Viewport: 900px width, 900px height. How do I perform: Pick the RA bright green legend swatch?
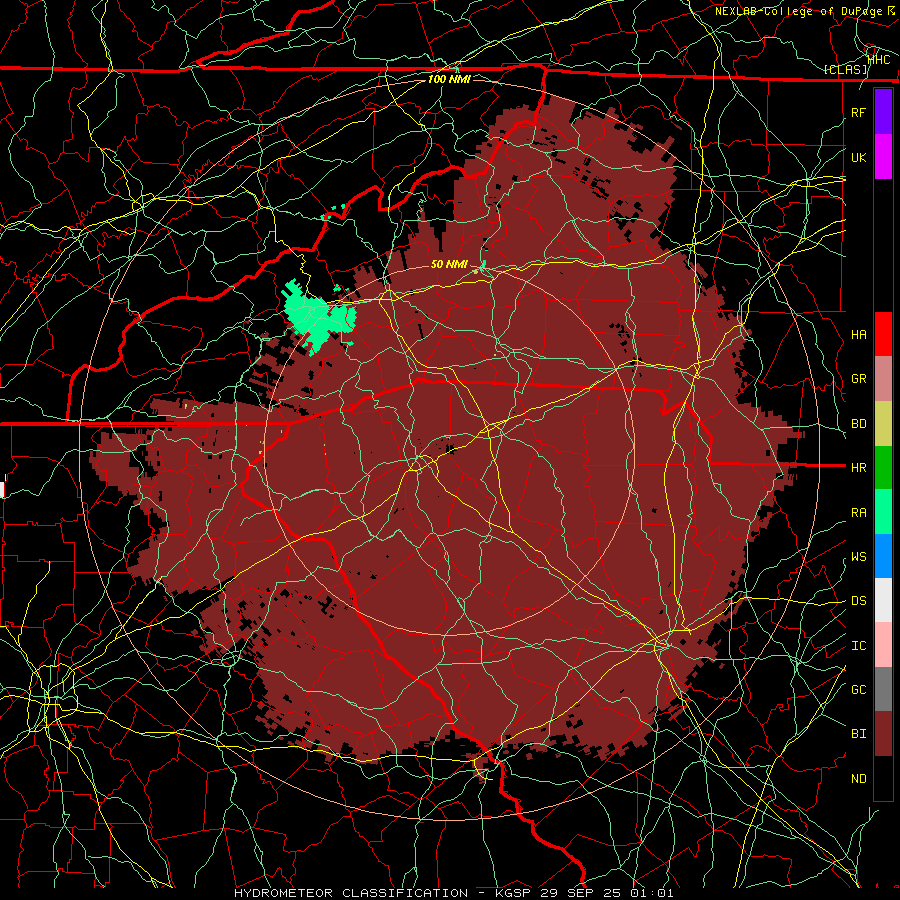(x=883, y=512)
